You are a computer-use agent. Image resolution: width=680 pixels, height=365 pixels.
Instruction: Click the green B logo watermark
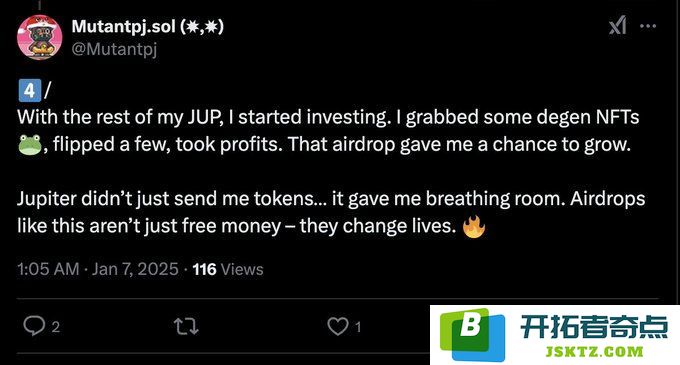[472, 335]
